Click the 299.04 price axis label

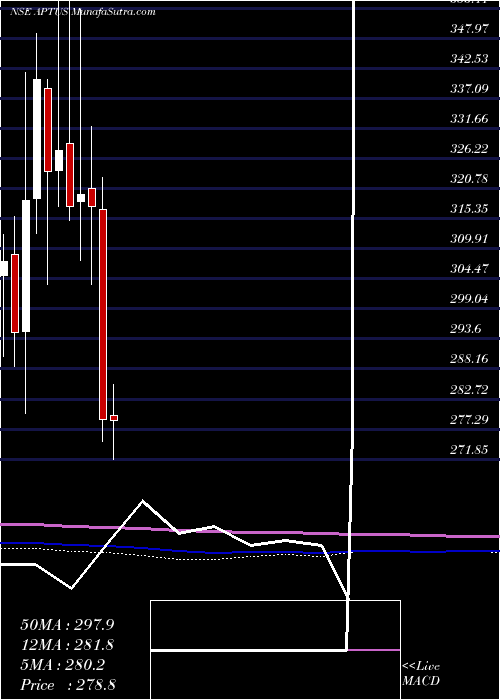click(468, 299)
